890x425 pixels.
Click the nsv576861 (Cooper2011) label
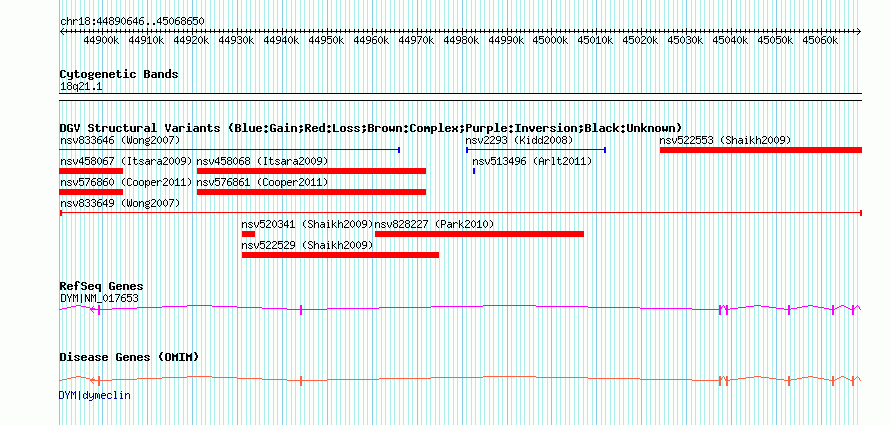pyautogui.click(x=262, y=182)
